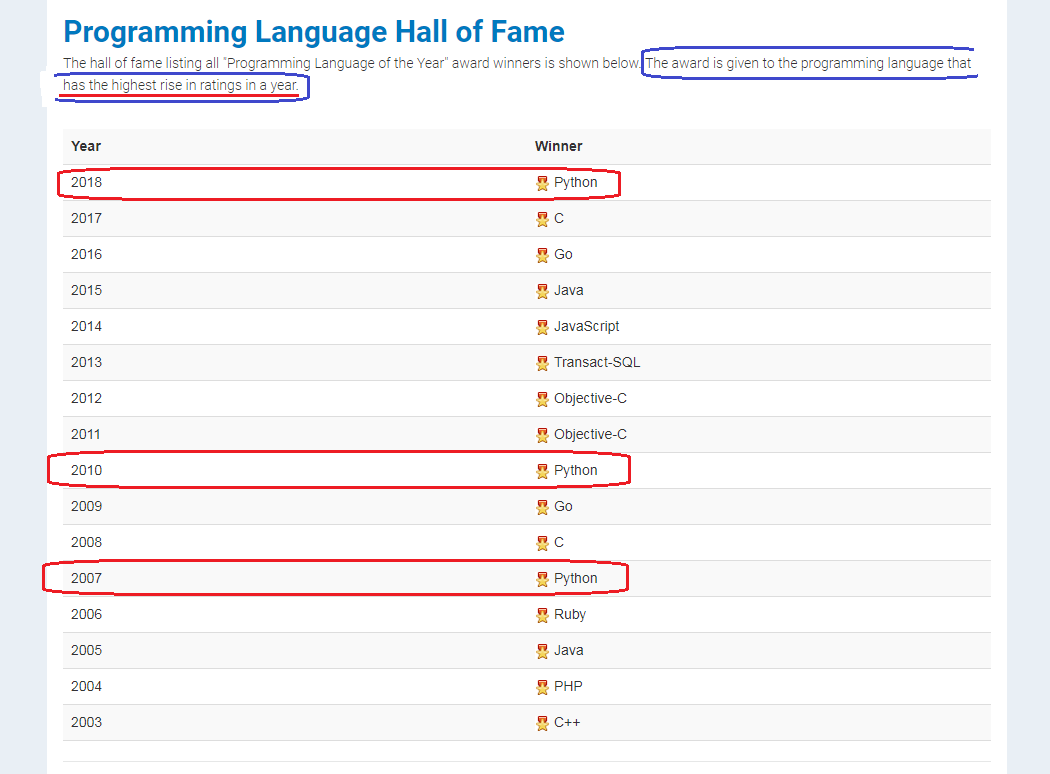Select the year cell 2012
Screen dimensions: 1050x774
coord(86,398)
